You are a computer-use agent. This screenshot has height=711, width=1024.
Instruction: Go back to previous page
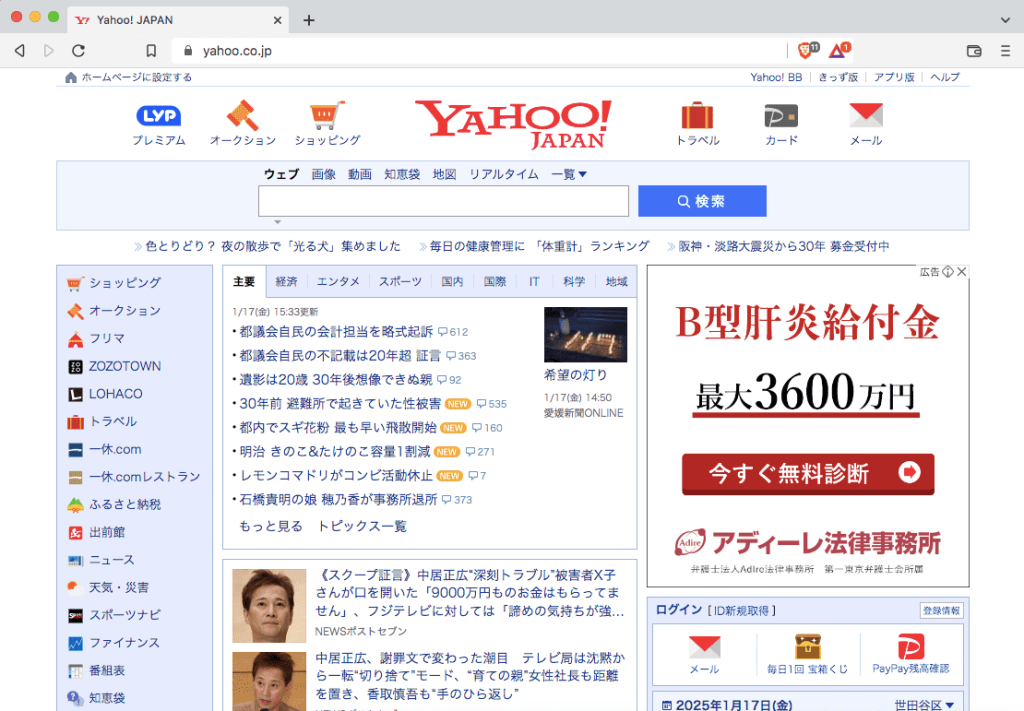(20, 51)
